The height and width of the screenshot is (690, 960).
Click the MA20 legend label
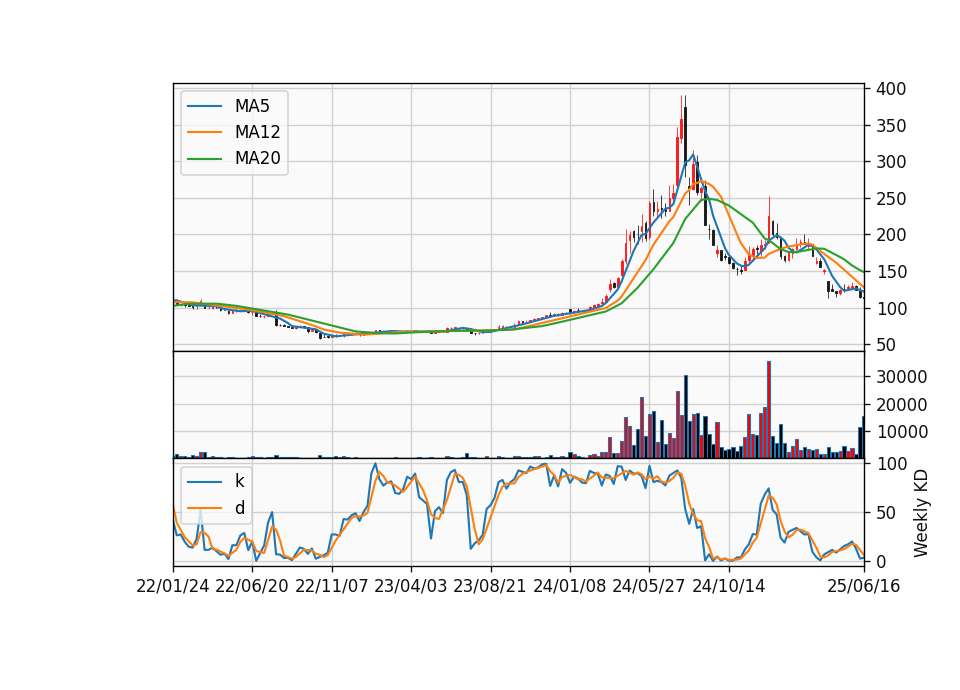click(x=257, y=159)
